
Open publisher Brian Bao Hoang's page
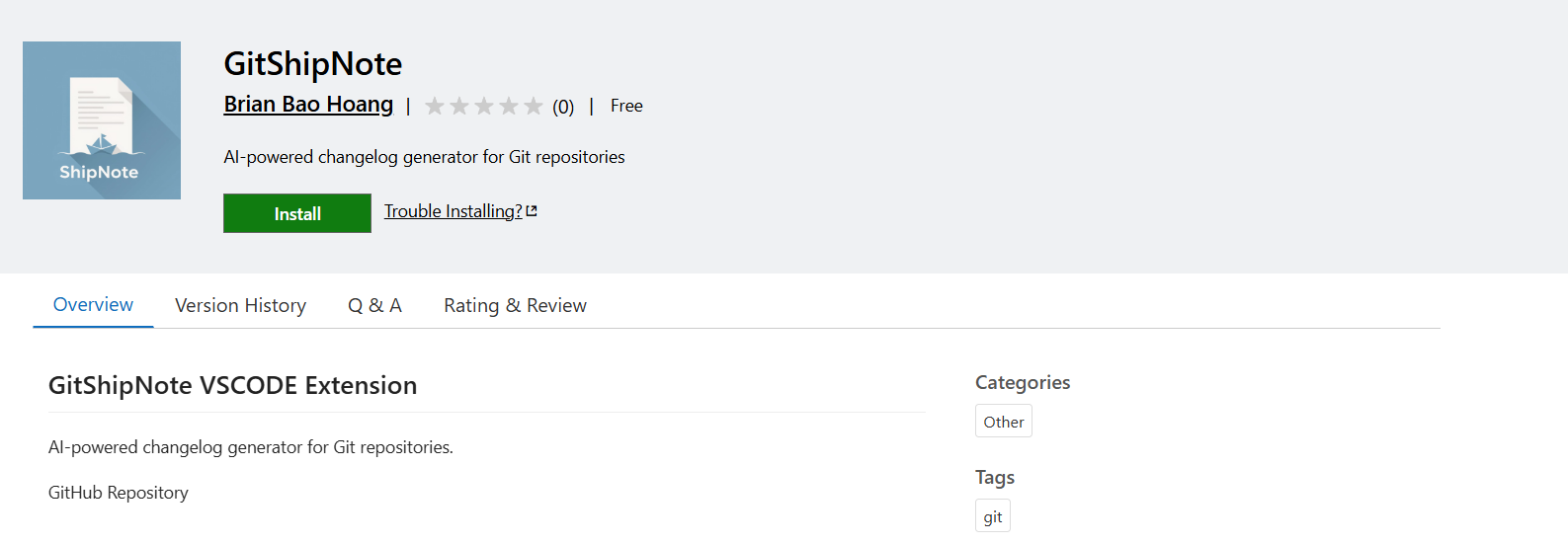tap(308, 105)
